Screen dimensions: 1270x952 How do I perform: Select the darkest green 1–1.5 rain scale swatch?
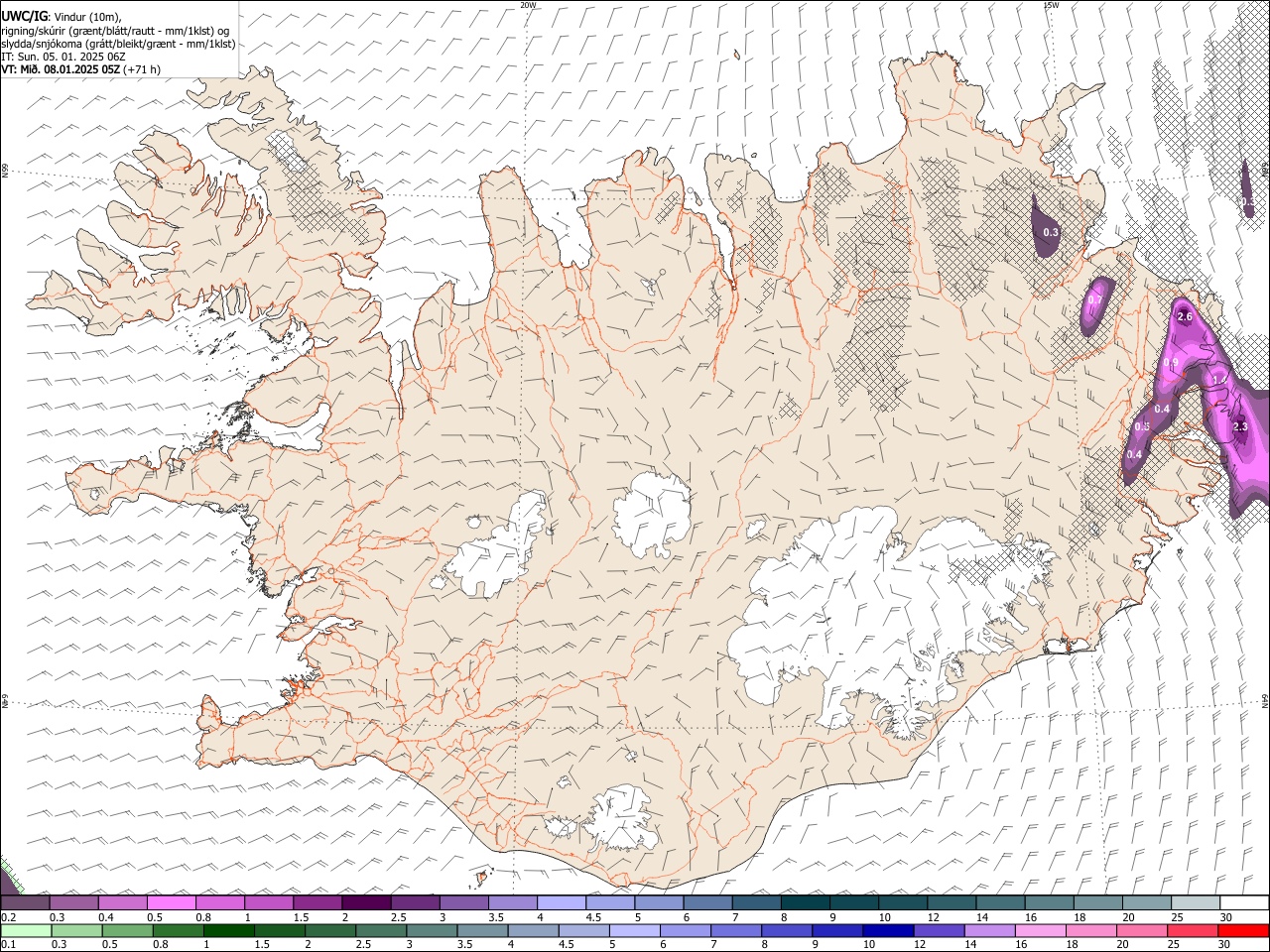click(229, 930)
